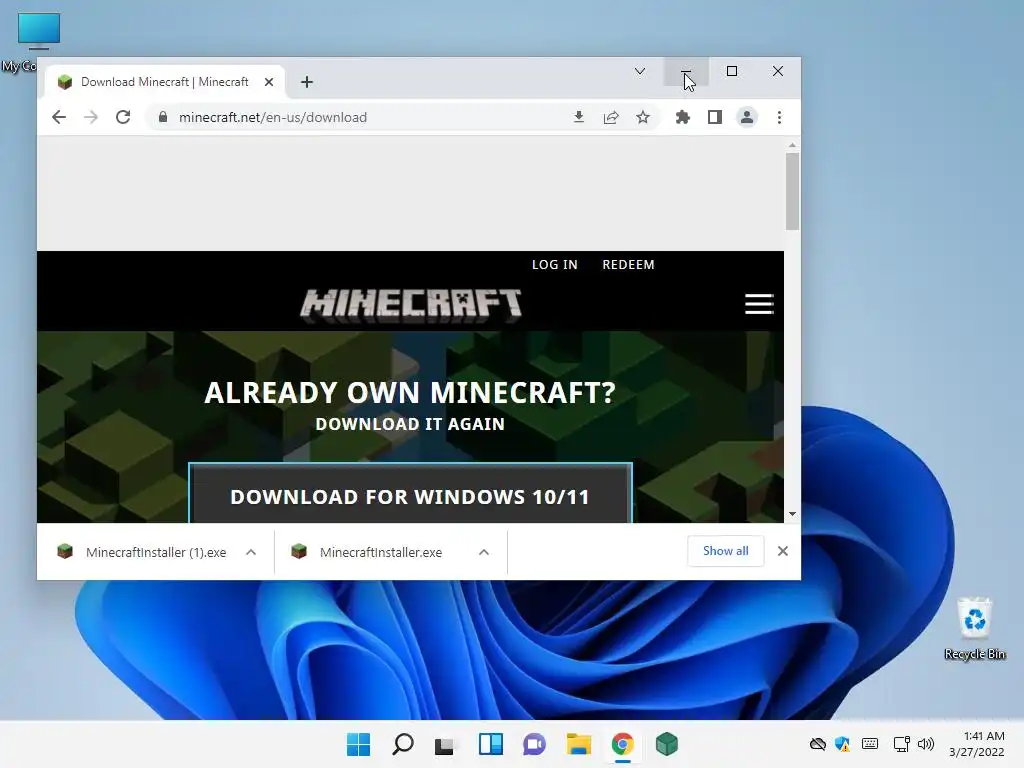1024x768 pixels.
Task: Add a new tab with the plus button
Action: tap(307, 82)
